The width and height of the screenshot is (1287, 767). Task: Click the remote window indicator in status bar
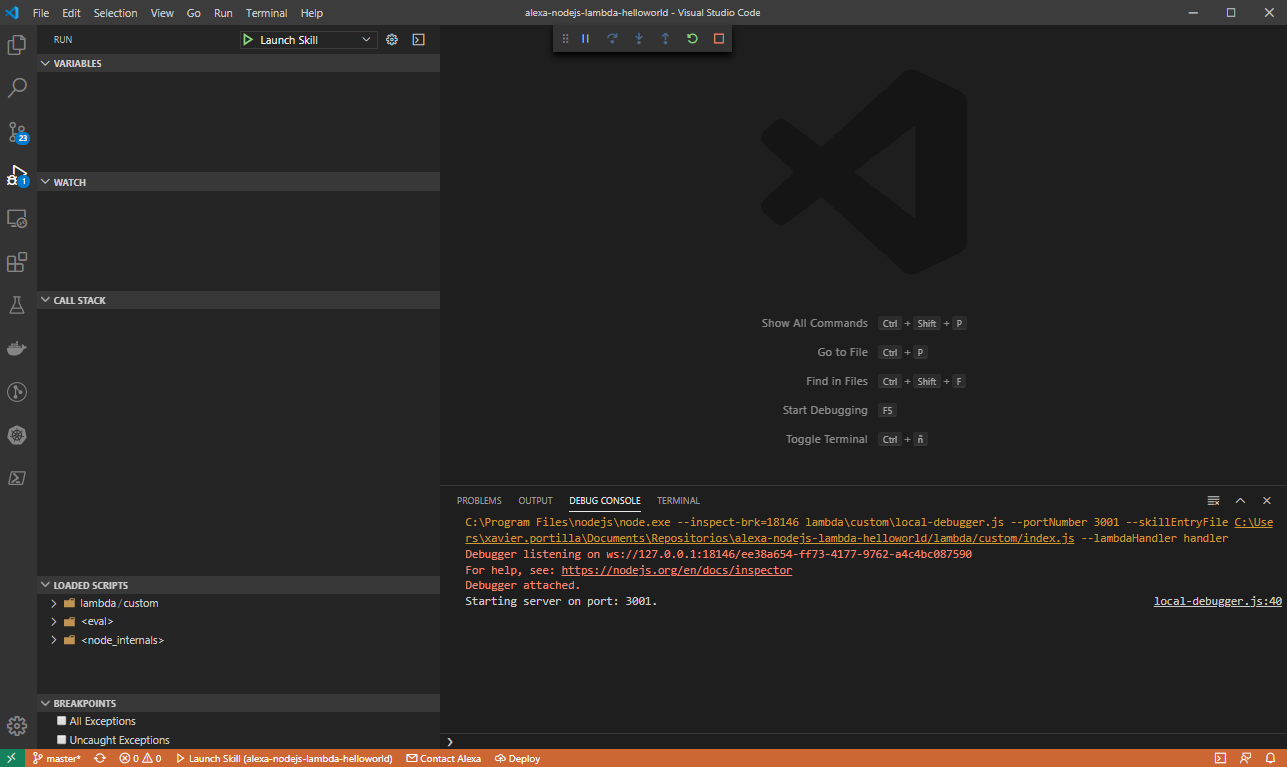tap(11, 758)
